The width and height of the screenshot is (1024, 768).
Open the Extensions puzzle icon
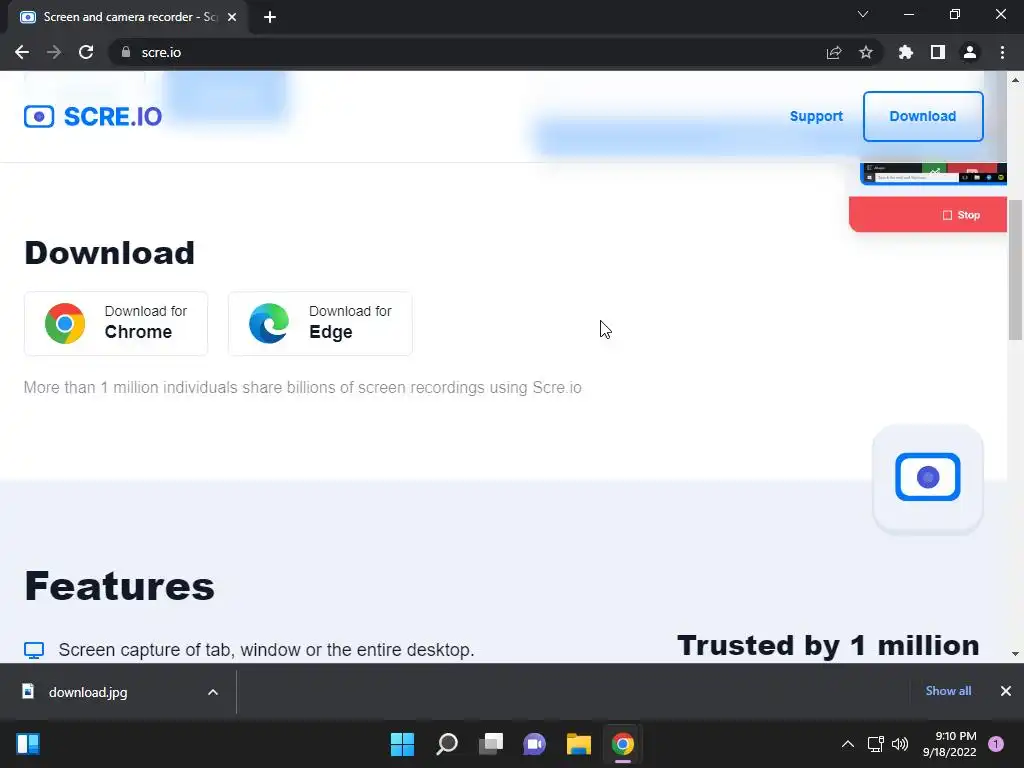[906, 52]
